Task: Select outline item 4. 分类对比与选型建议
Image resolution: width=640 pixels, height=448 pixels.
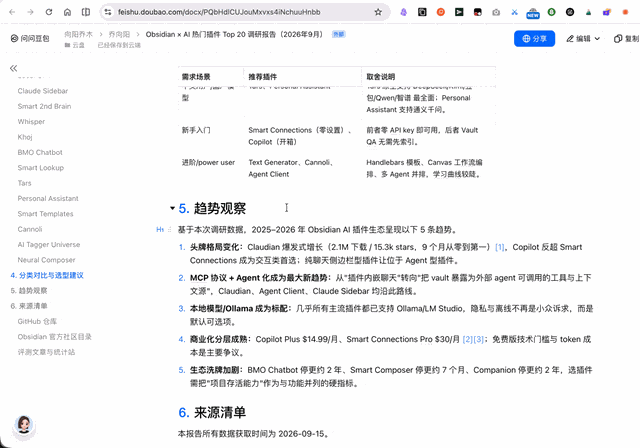Action: coord(47,275)
